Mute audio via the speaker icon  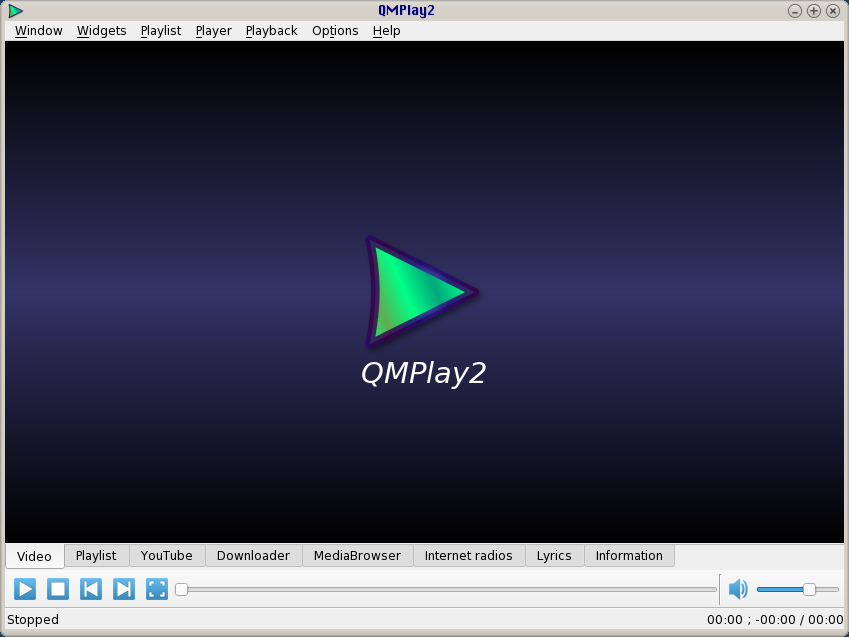click(738, 589)
